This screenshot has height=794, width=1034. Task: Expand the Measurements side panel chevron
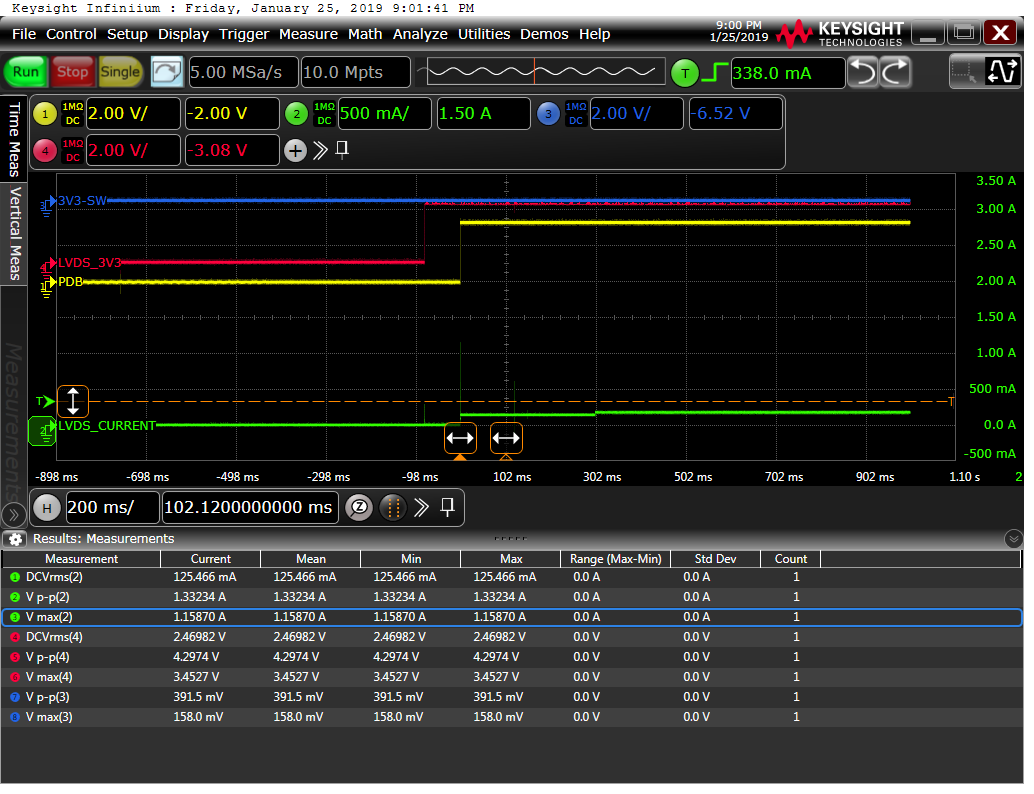(x=13, y=514)
